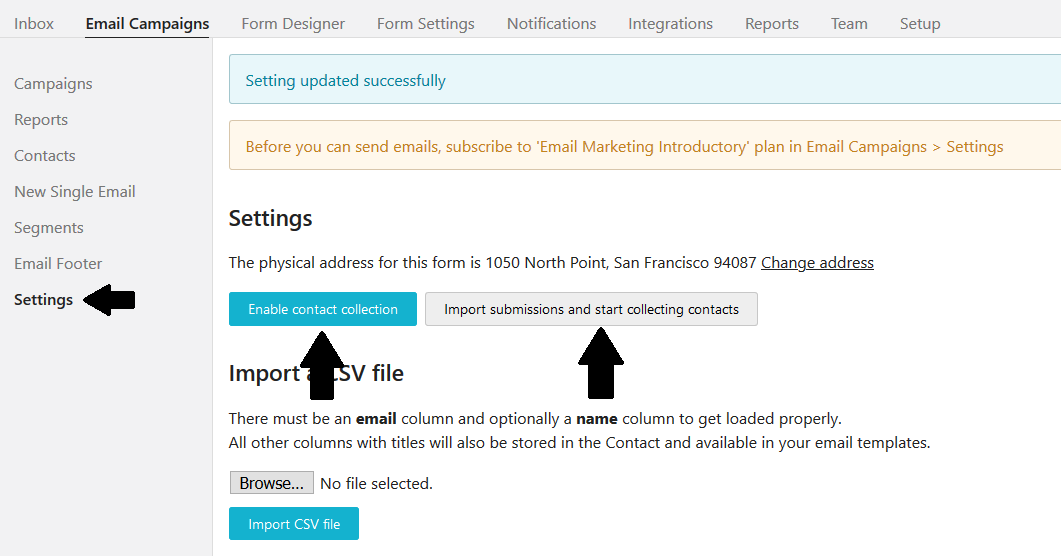Select the Integrations tab
1061x556 pixels.
tap(670, 23)
